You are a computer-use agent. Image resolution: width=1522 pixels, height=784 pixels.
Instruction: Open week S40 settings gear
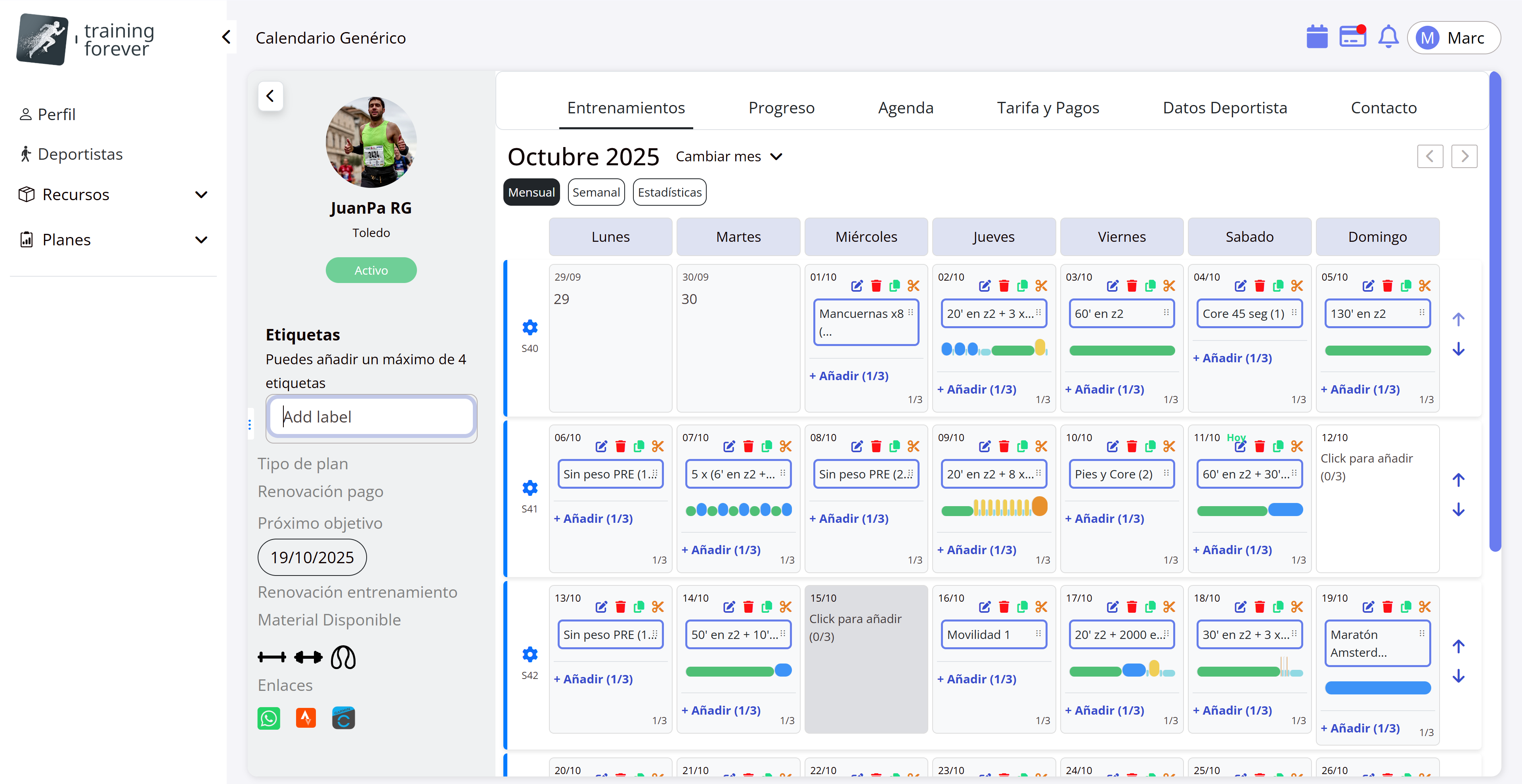point(530,327)
